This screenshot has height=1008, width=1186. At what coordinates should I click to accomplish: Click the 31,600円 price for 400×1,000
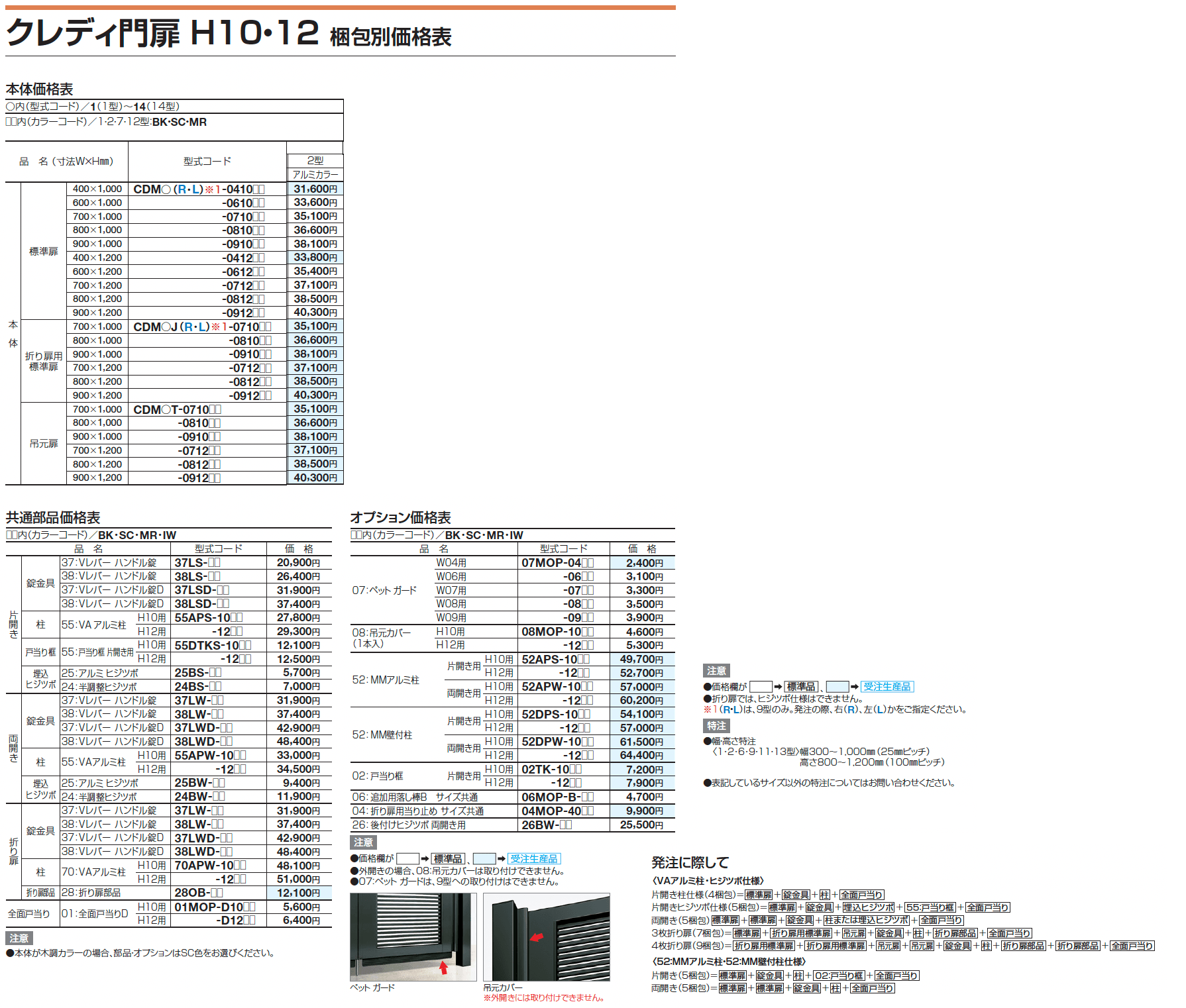click(315, 189)
